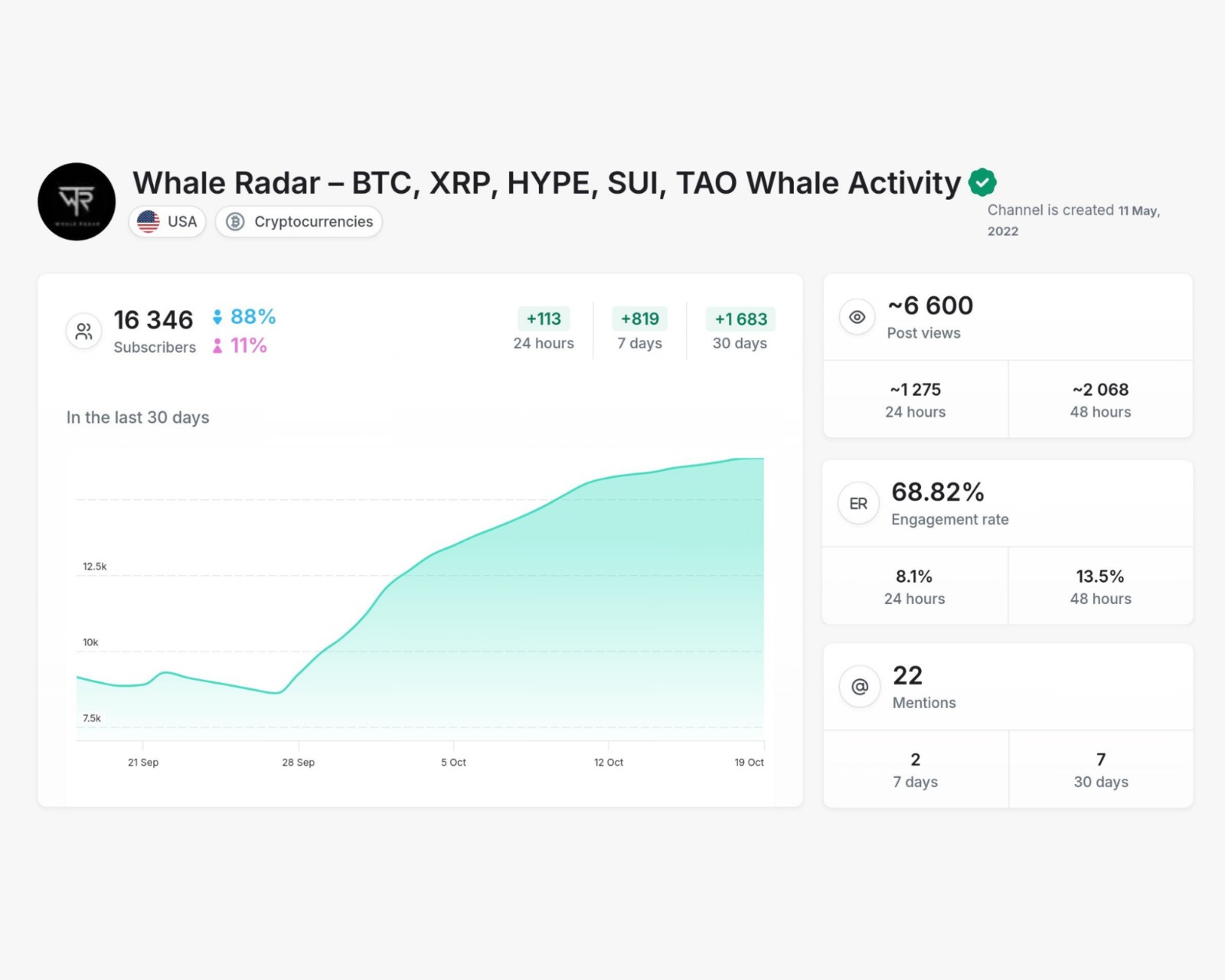The width and height of the screenshot is (1225, 980).
Task: Click the US flag icon
Action: tap(149, 221)
